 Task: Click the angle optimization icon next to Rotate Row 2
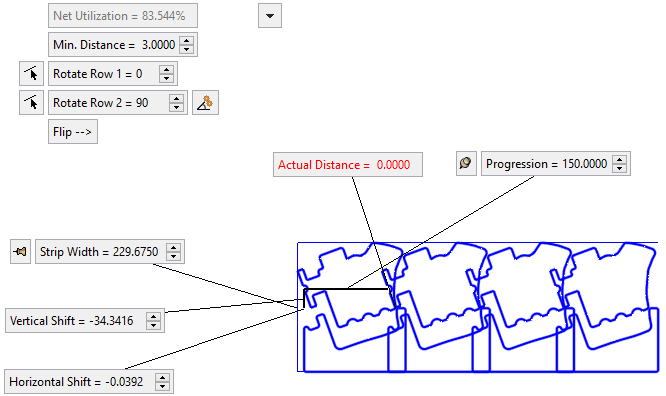click(206, 102)
